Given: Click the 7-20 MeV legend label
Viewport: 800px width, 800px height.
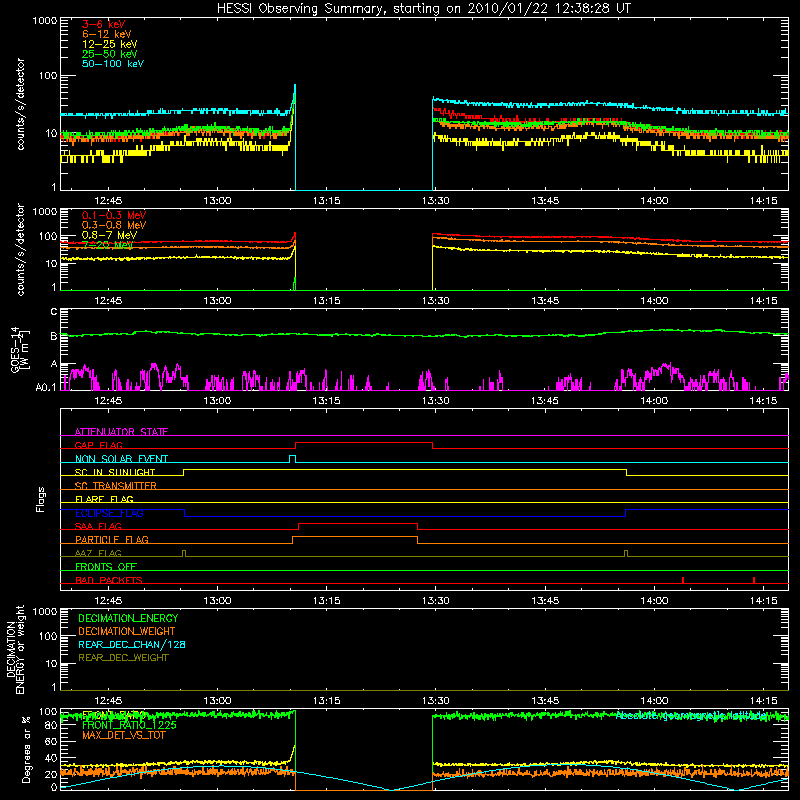Looking at the screenshot, I should point(107,245).
